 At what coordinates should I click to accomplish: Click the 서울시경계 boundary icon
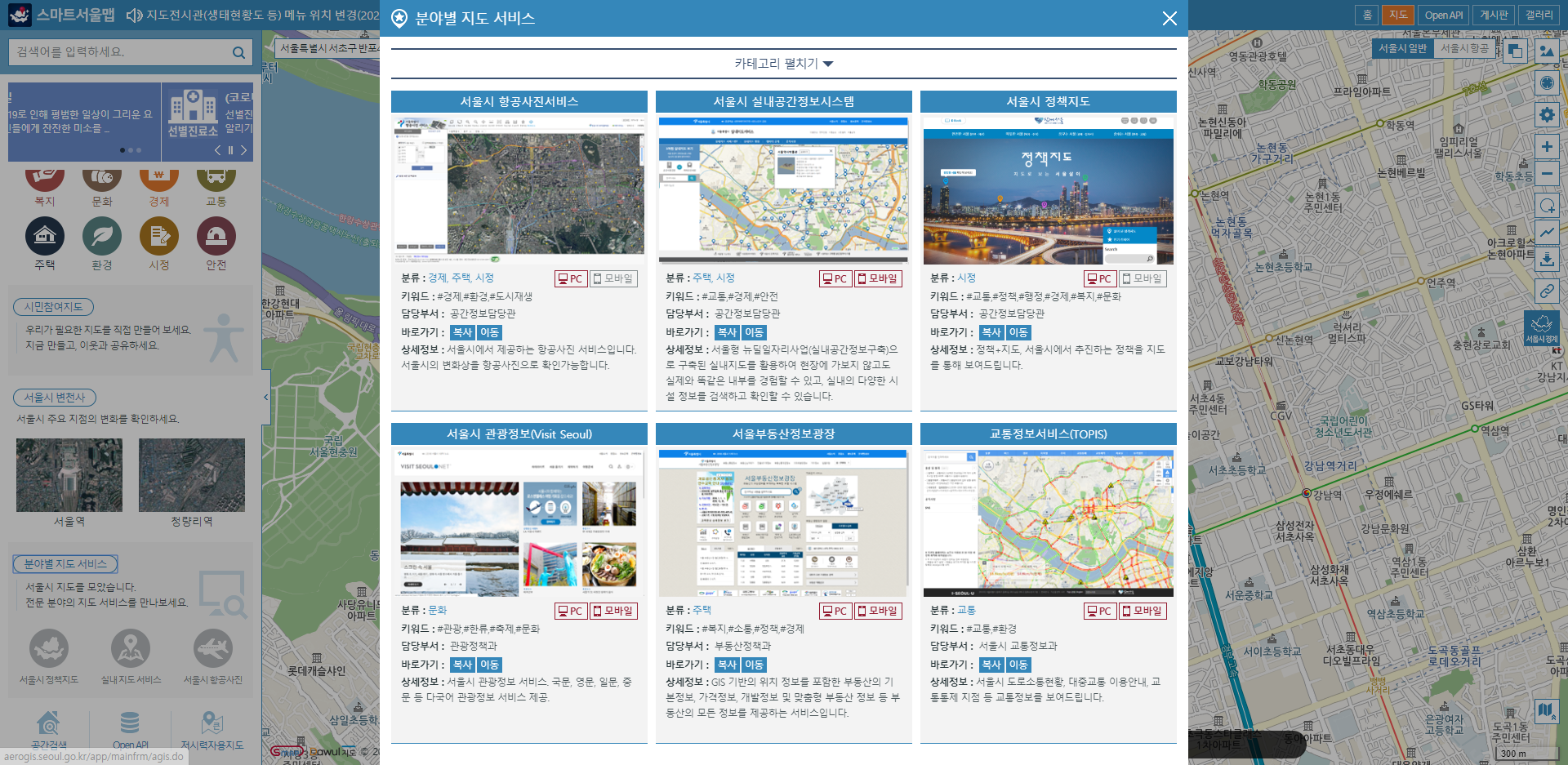point(1542,327)
